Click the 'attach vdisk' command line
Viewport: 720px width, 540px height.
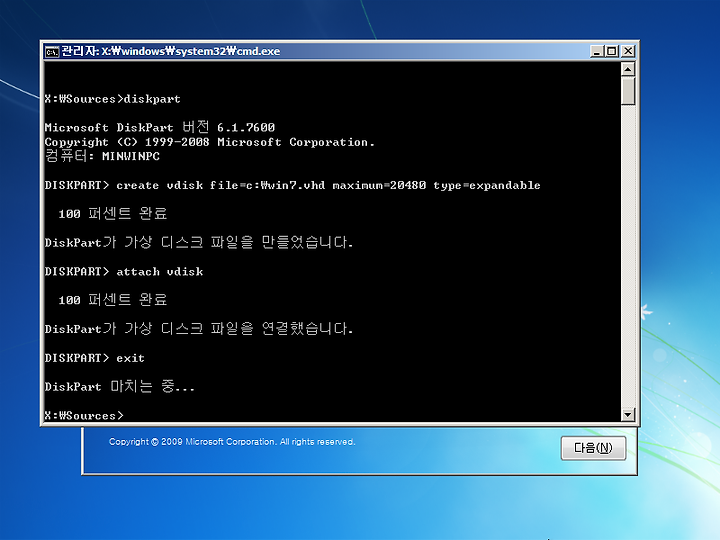click(124, 271)
